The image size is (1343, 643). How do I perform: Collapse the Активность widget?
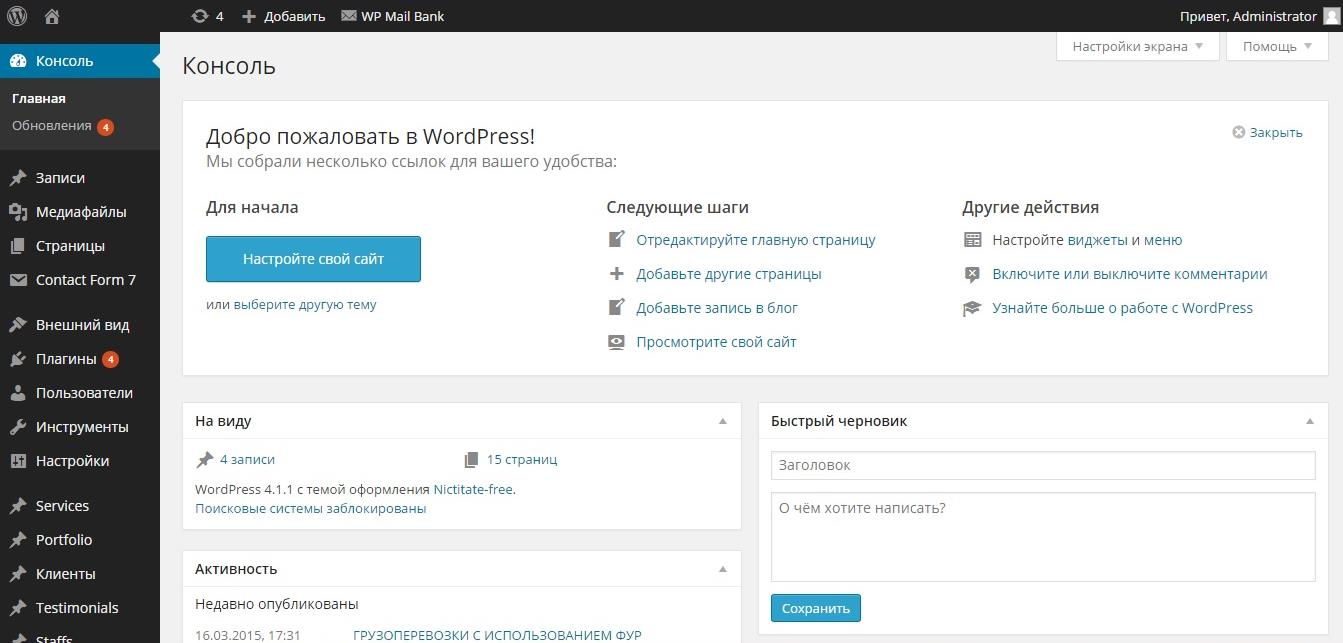pyautogui.click(x=723, y=569)
